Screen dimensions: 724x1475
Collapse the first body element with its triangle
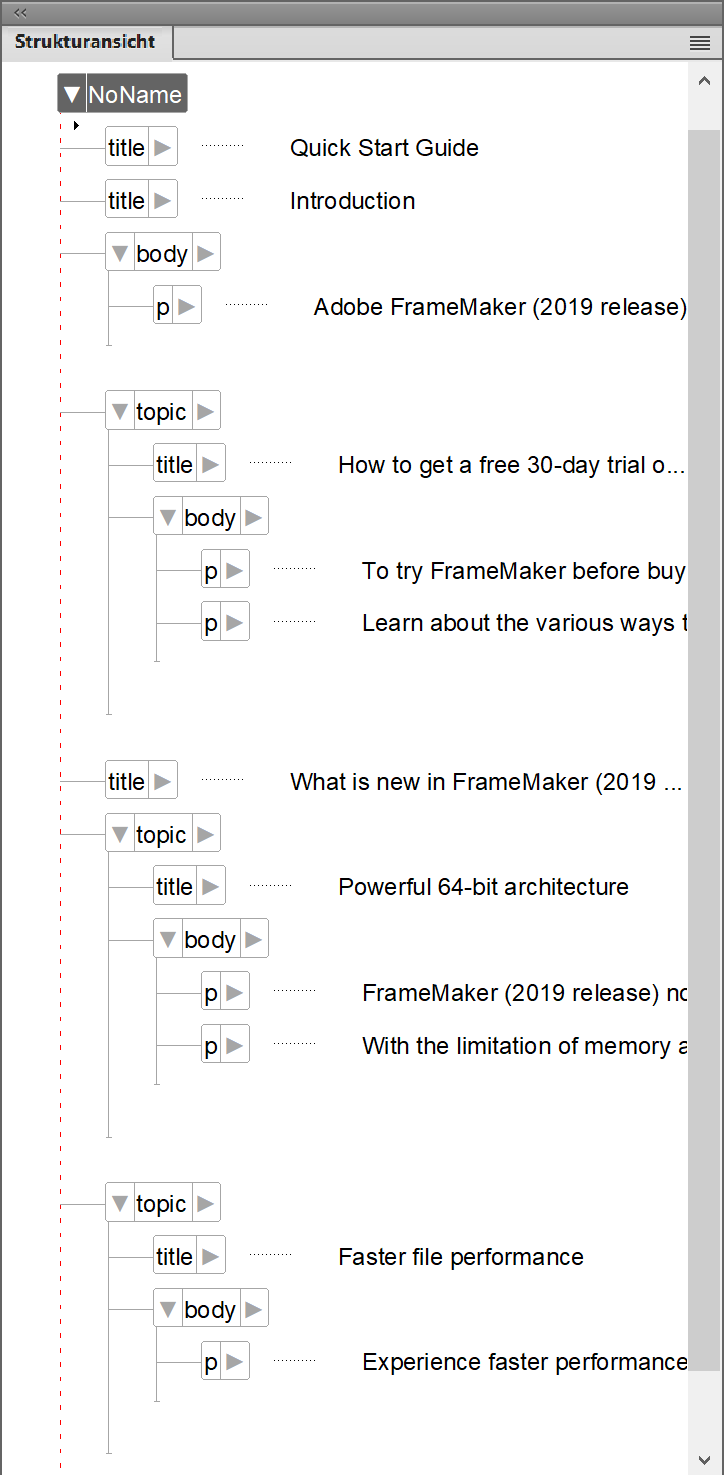click(119, 251)
